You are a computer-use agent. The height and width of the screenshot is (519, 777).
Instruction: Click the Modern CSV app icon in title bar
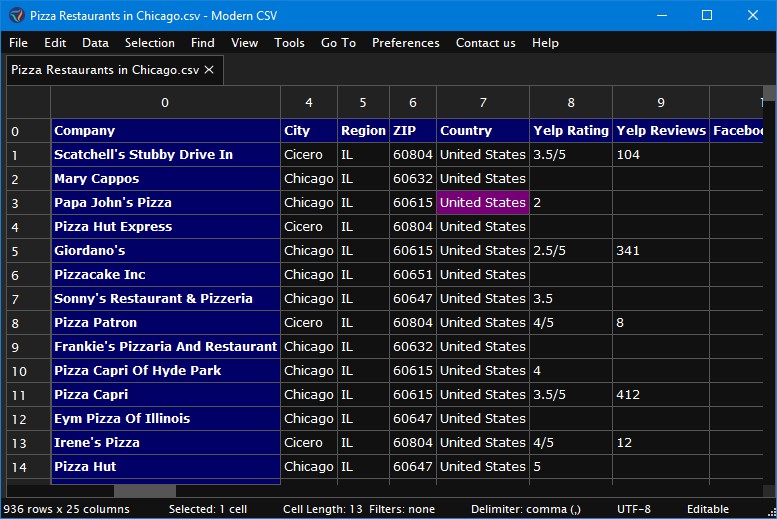[x=16, y=15]
